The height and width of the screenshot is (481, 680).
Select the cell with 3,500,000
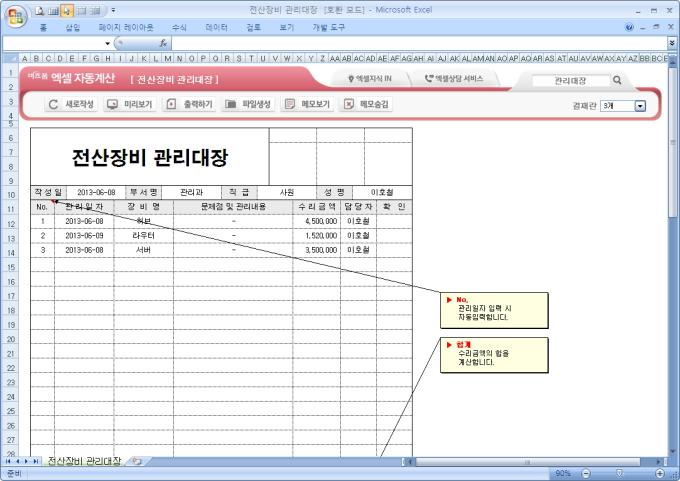pos(317,250)
